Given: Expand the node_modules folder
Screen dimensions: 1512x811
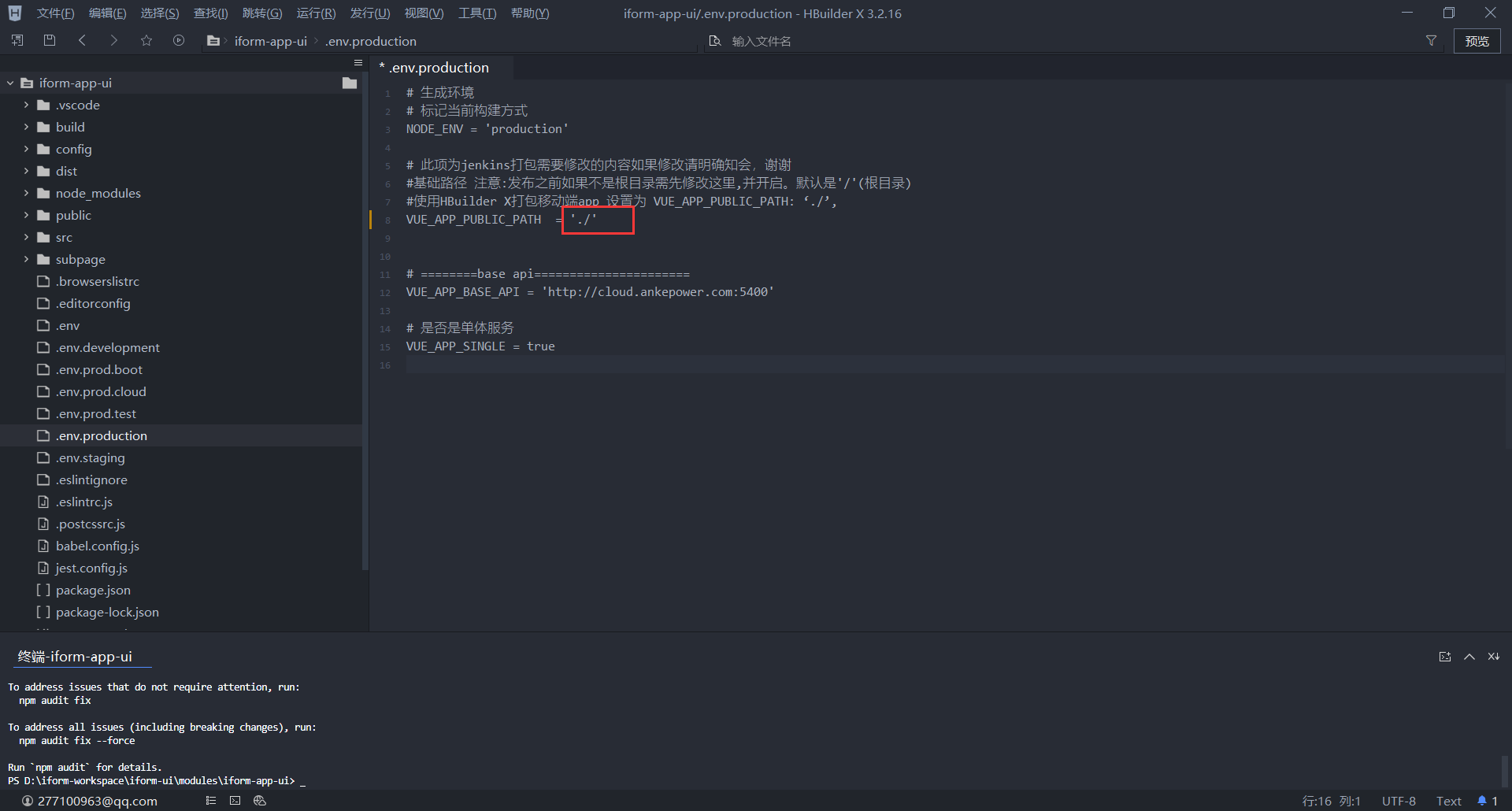Looking at the screenshot, I should 26,193.
